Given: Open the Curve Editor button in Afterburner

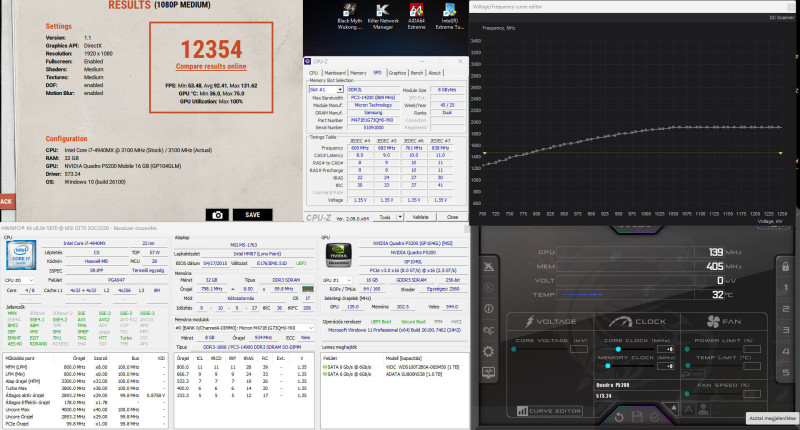Looking at the screenshot, I should [x=549, y=411].
